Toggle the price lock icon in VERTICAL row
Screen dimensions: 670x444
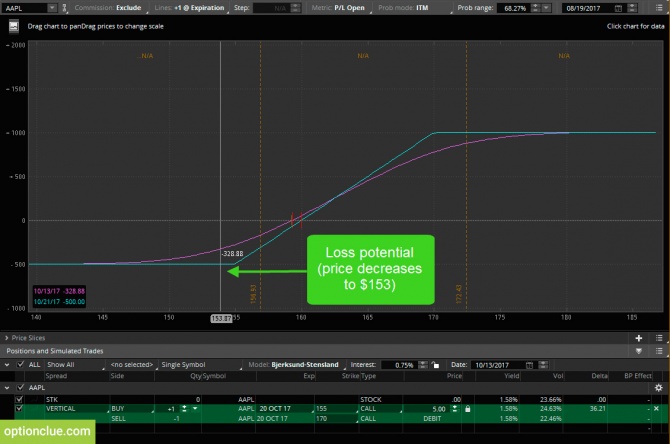tap(467, 409)
